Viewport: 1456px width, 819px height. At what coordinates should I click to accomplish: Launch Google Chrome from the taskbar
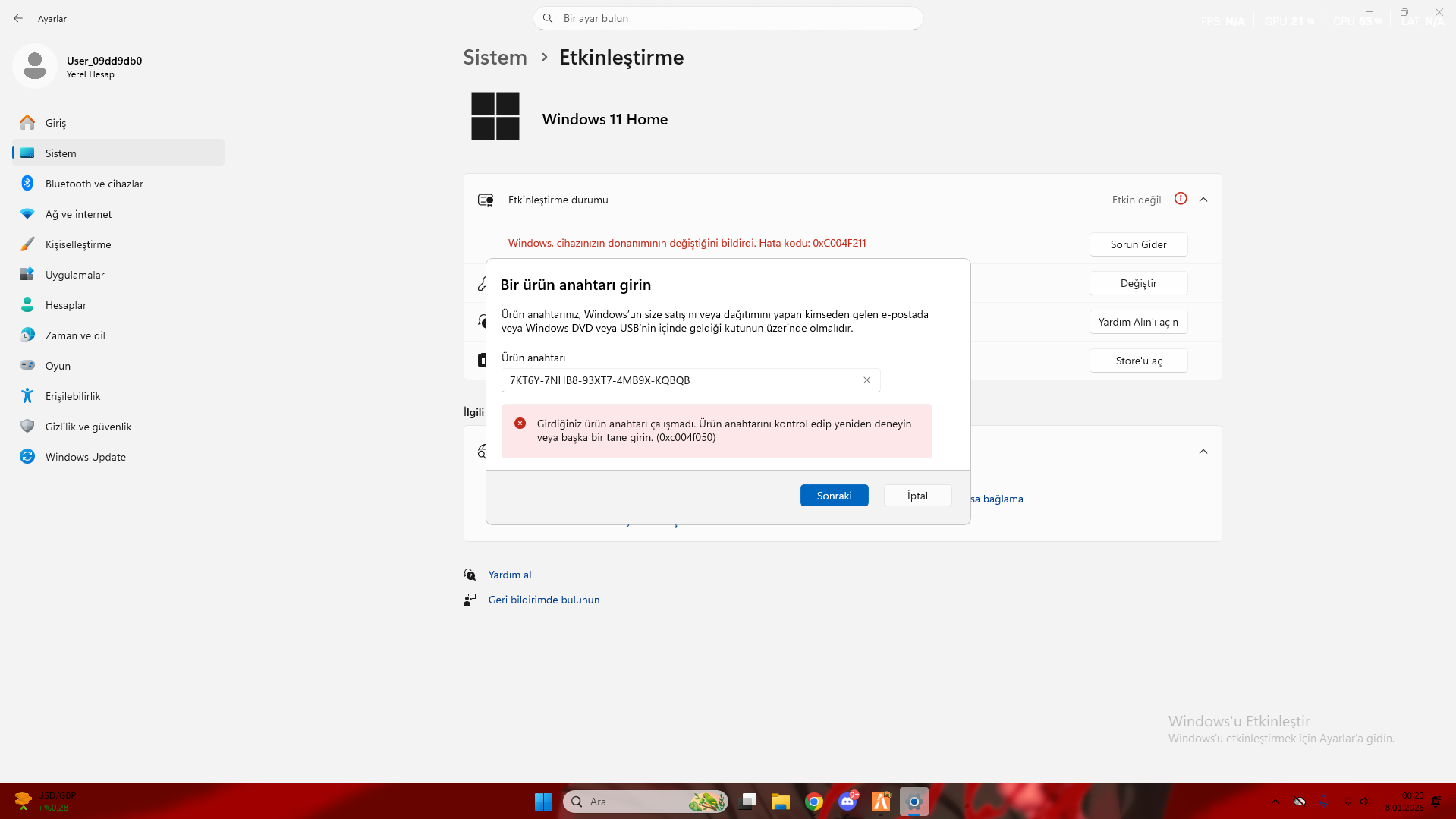(814, 802)
